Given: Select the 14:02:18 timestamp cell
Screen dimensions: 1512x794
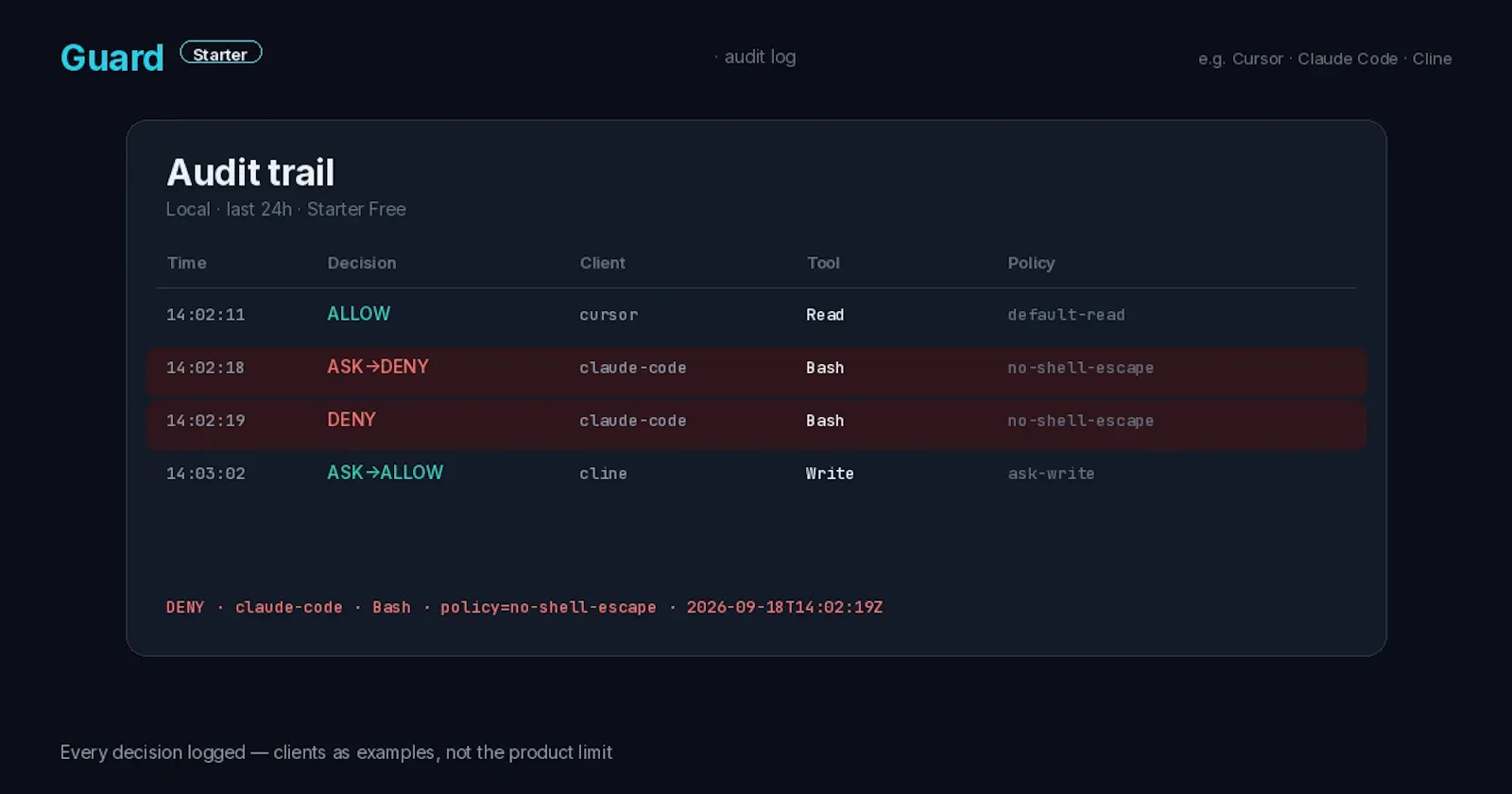Looking at the screenshot, I should (206, 368).
